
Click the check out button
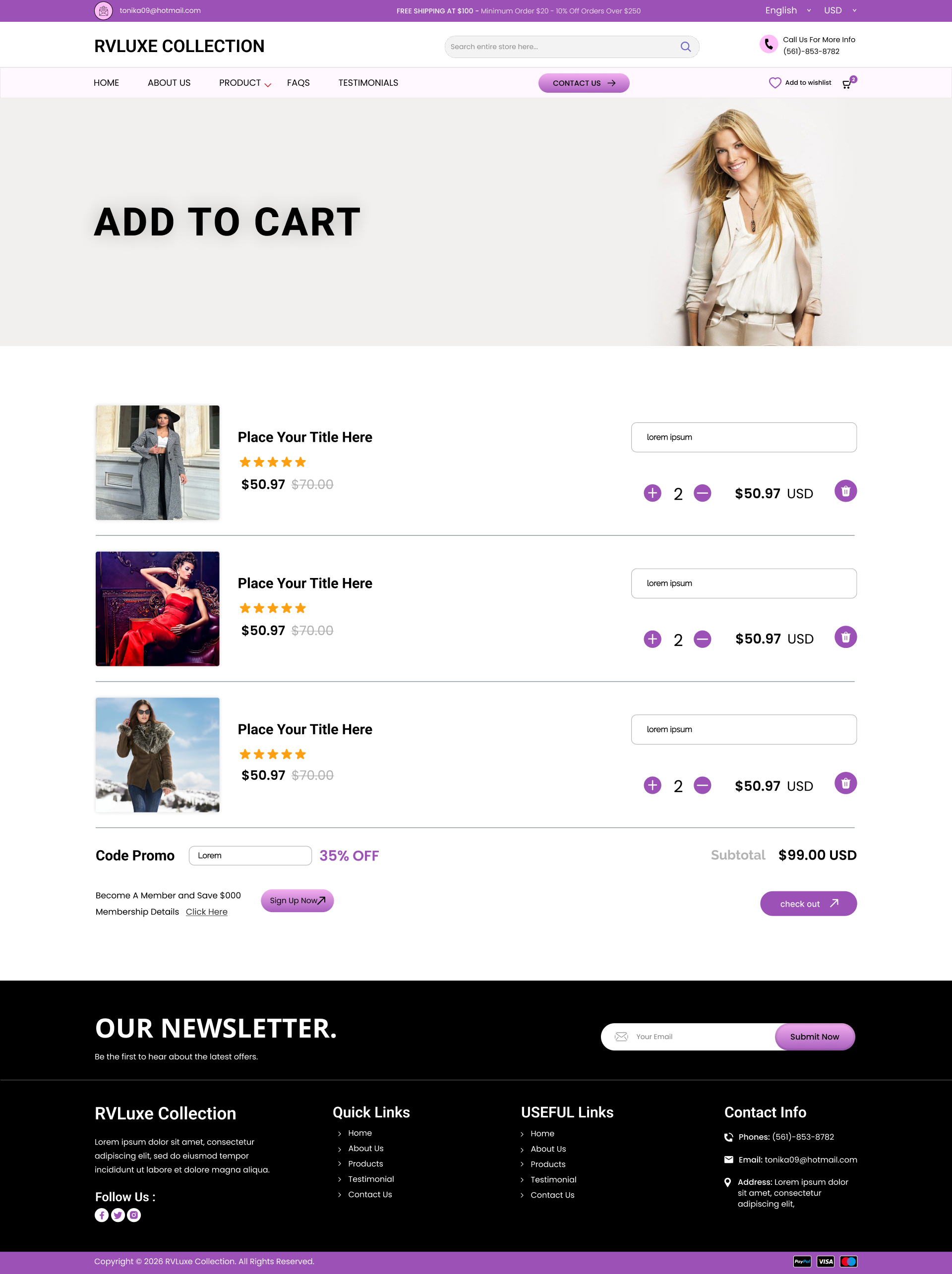point(808,904)
